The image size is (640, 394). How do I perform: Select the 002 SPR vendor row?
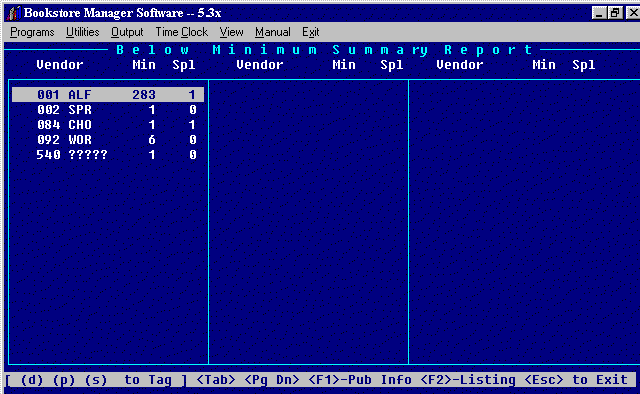108,110
